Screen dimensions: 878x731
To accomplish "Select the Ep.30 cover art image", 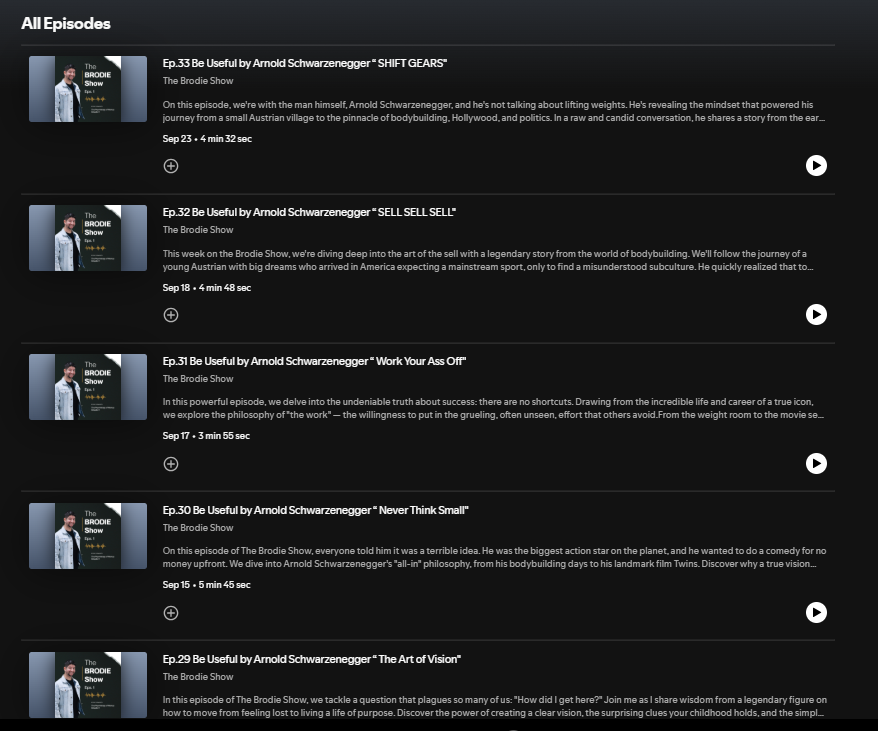I will coord(88,536).
